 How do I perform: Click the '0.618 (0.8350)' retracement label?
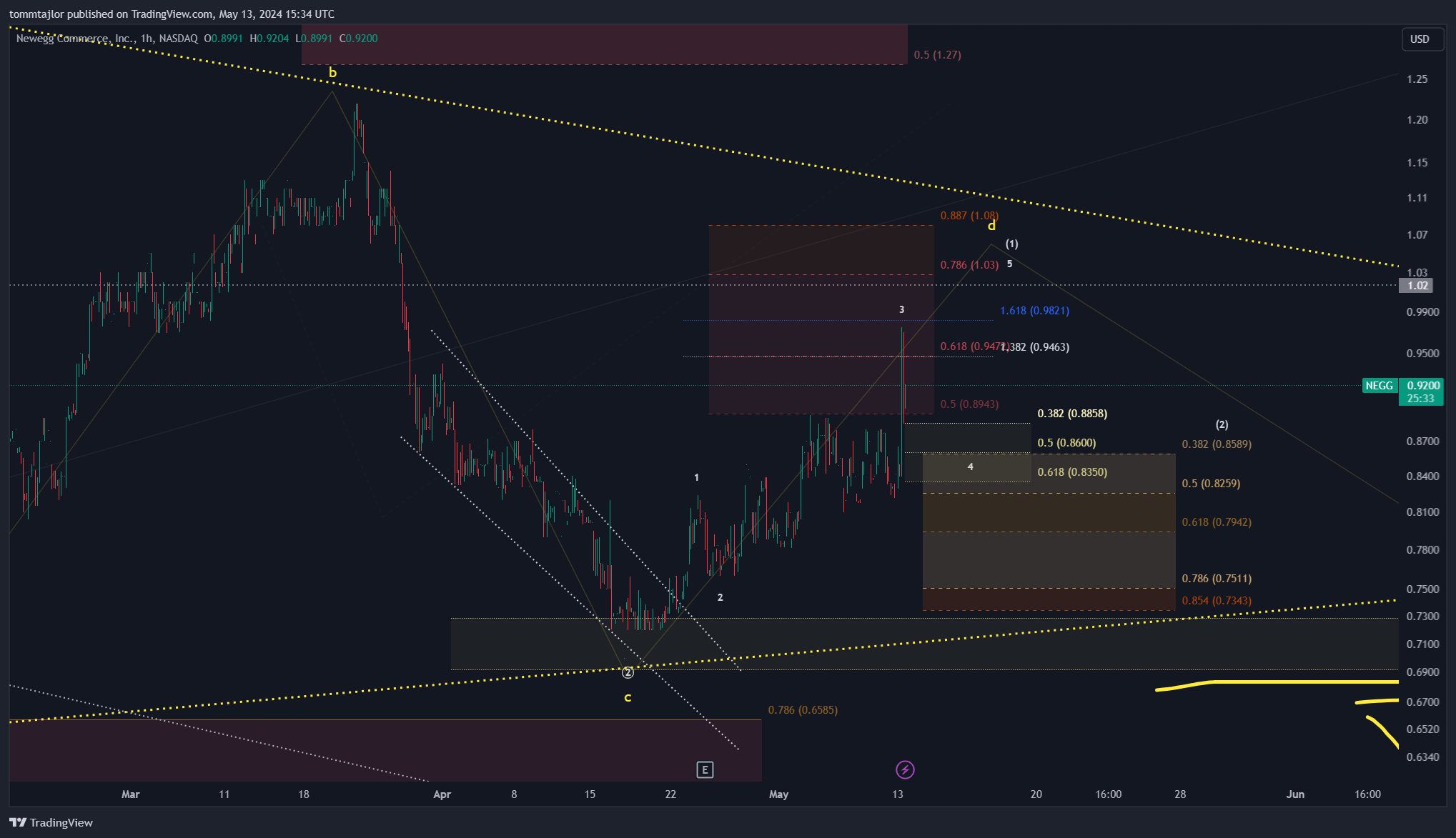[1072, 472]
